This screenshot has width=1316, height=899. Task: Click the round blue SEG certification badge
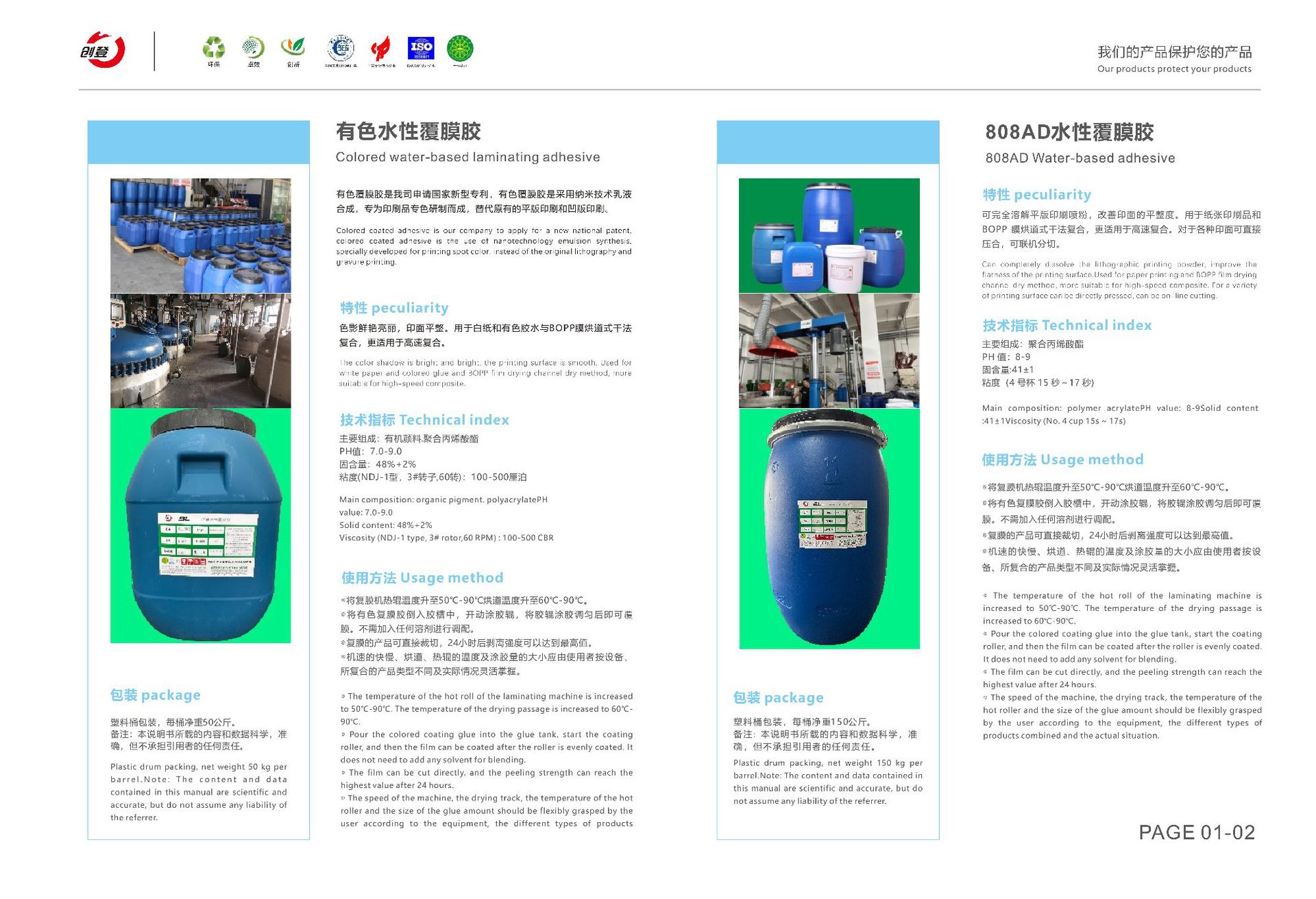coord(341,48)
